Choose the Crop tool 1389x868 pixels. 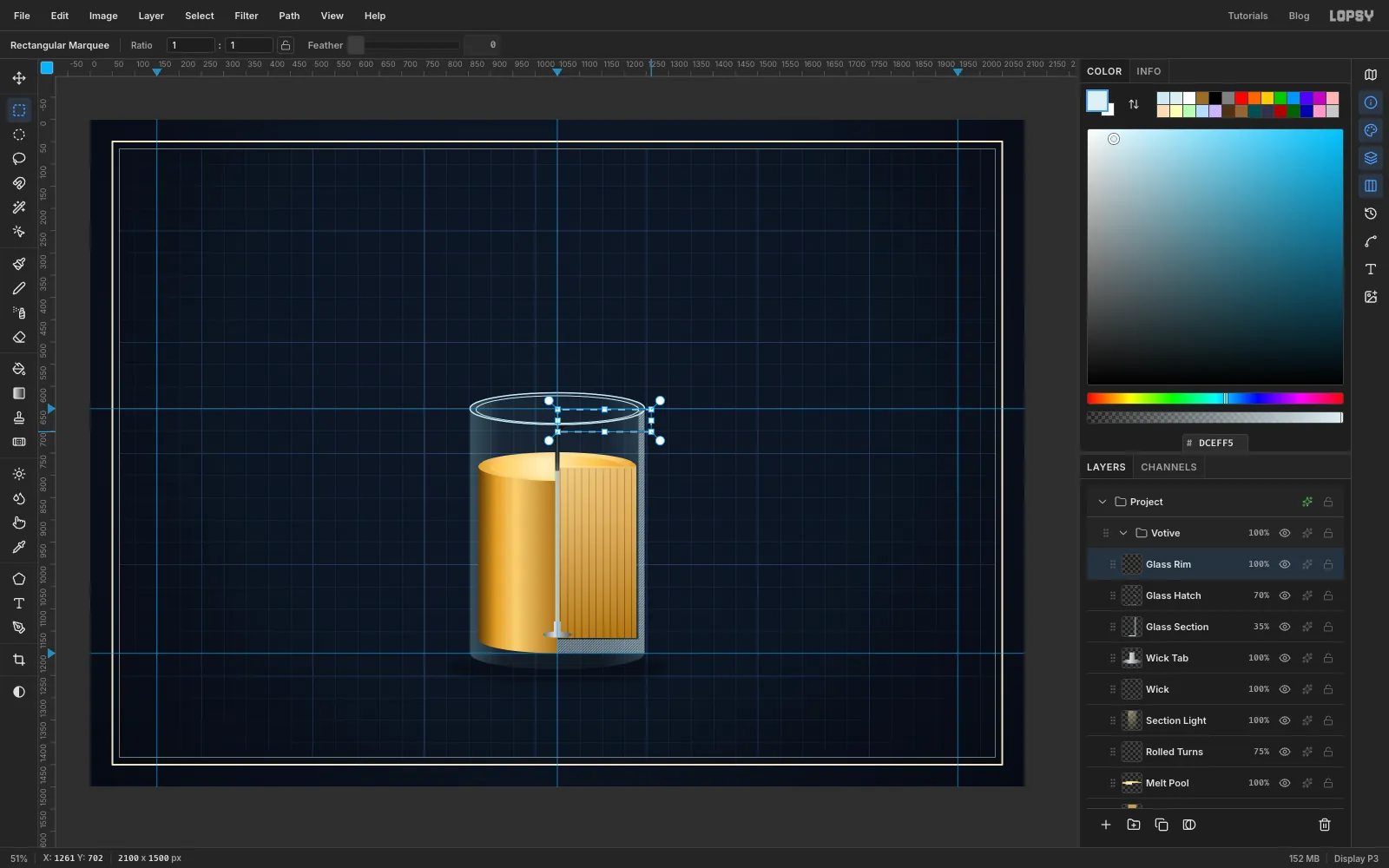coord(19,660)
